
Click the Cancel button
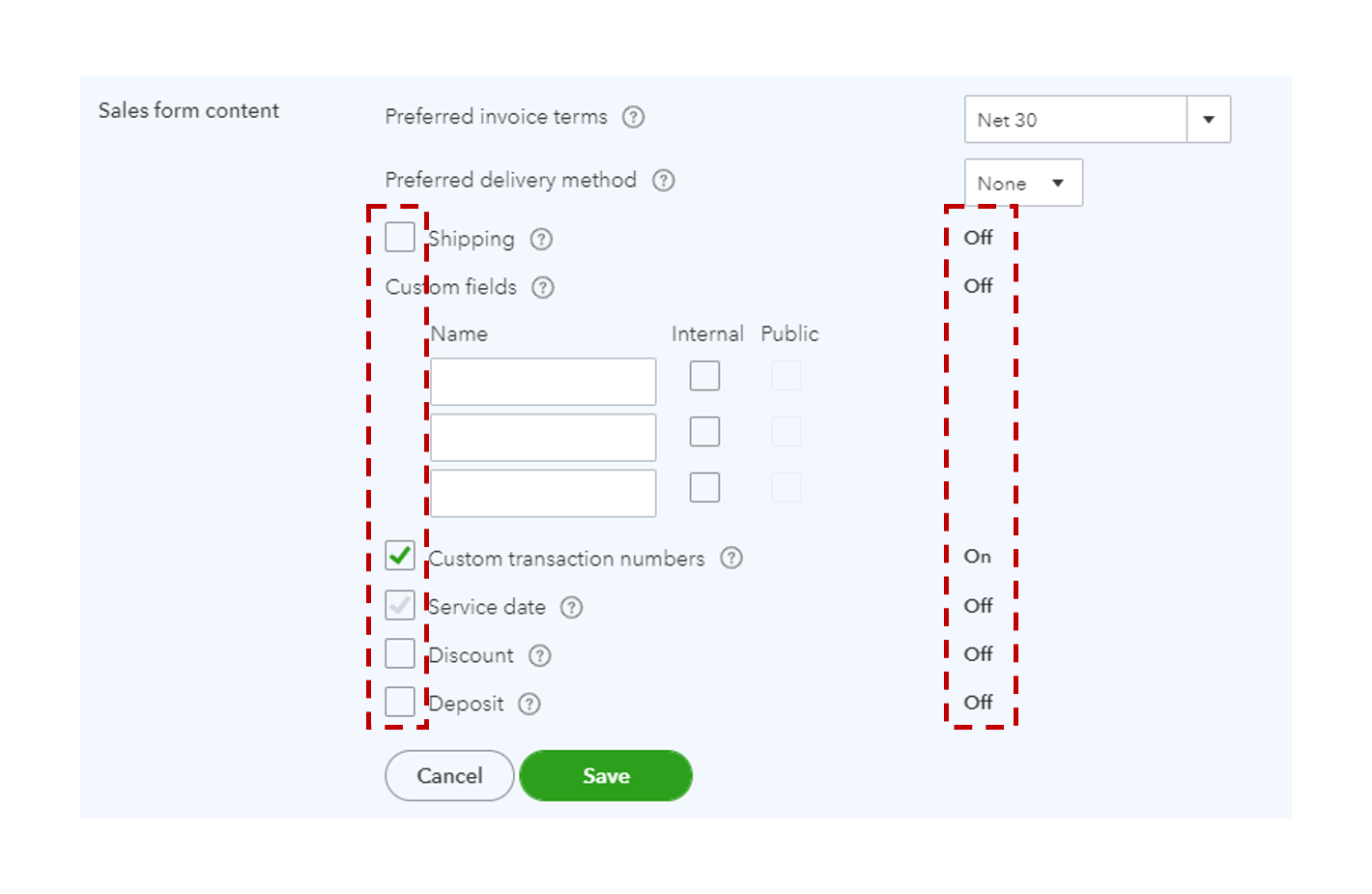tap(449, 775)
